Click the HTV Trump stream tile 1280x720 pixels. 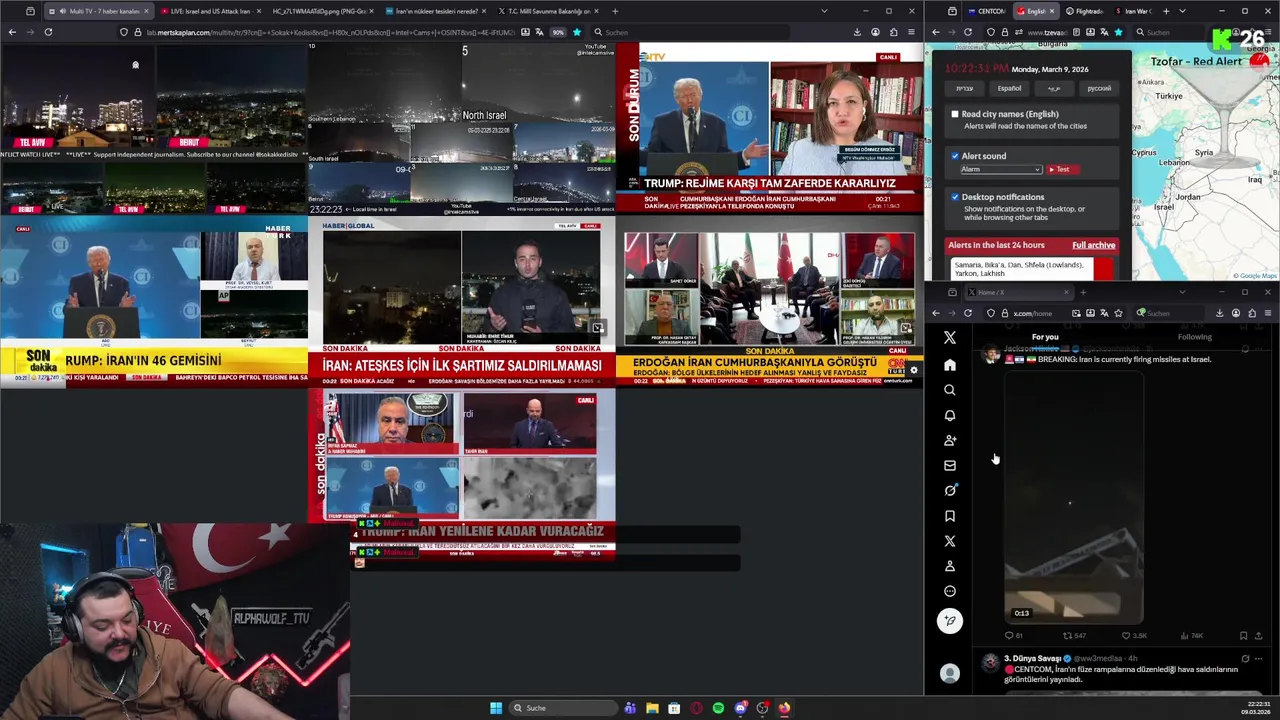tap(769, 128)
